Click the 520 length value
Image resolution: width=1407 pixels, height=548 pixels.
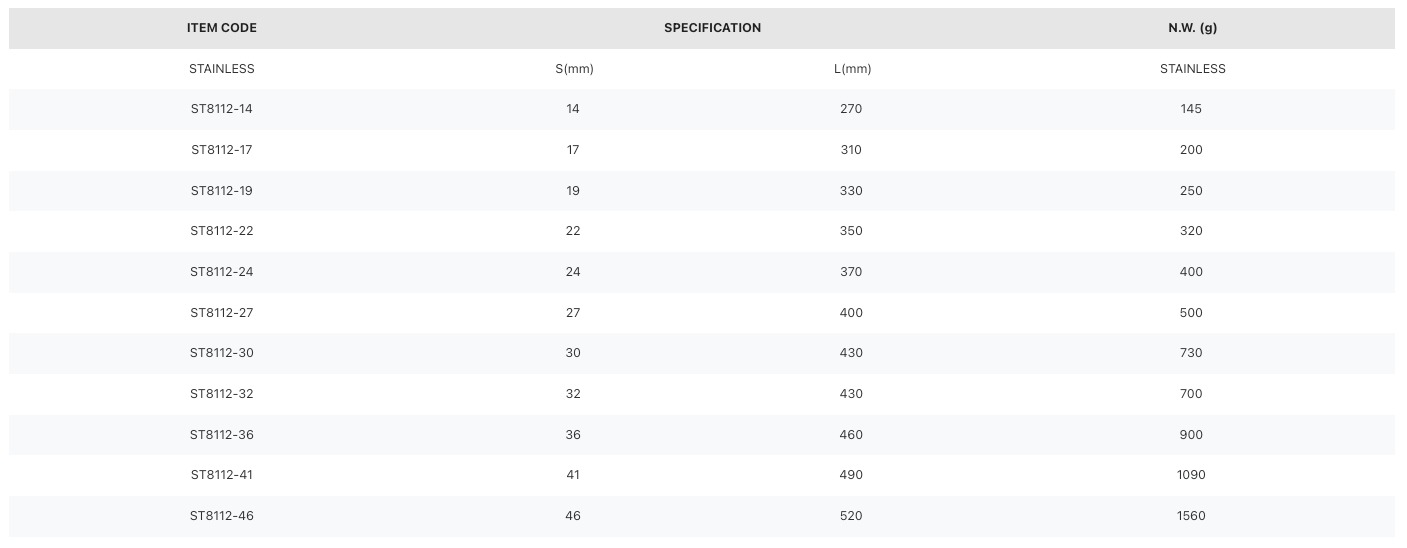click(x=852, y=516)
